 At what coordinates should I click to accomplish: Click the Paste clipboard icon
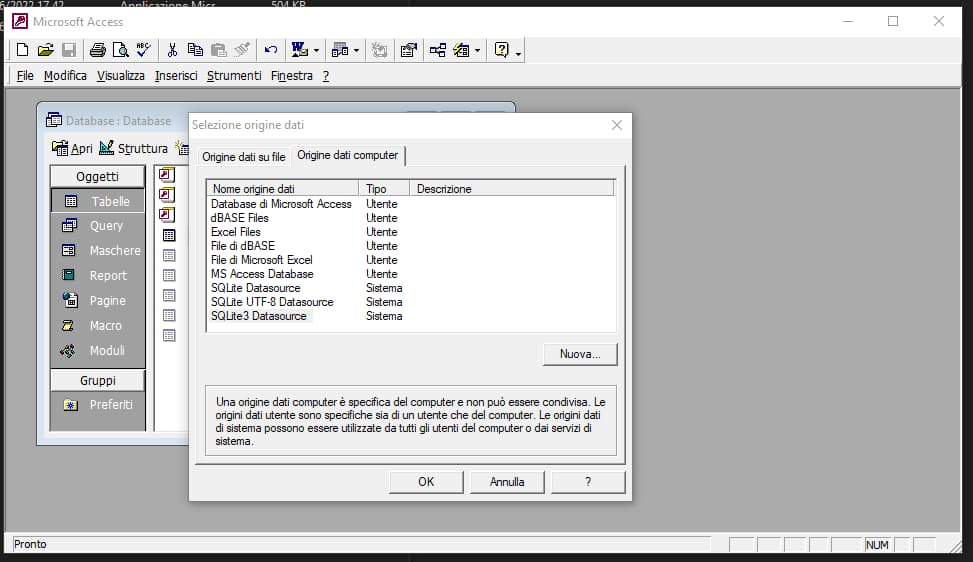[x=218, y=50]
